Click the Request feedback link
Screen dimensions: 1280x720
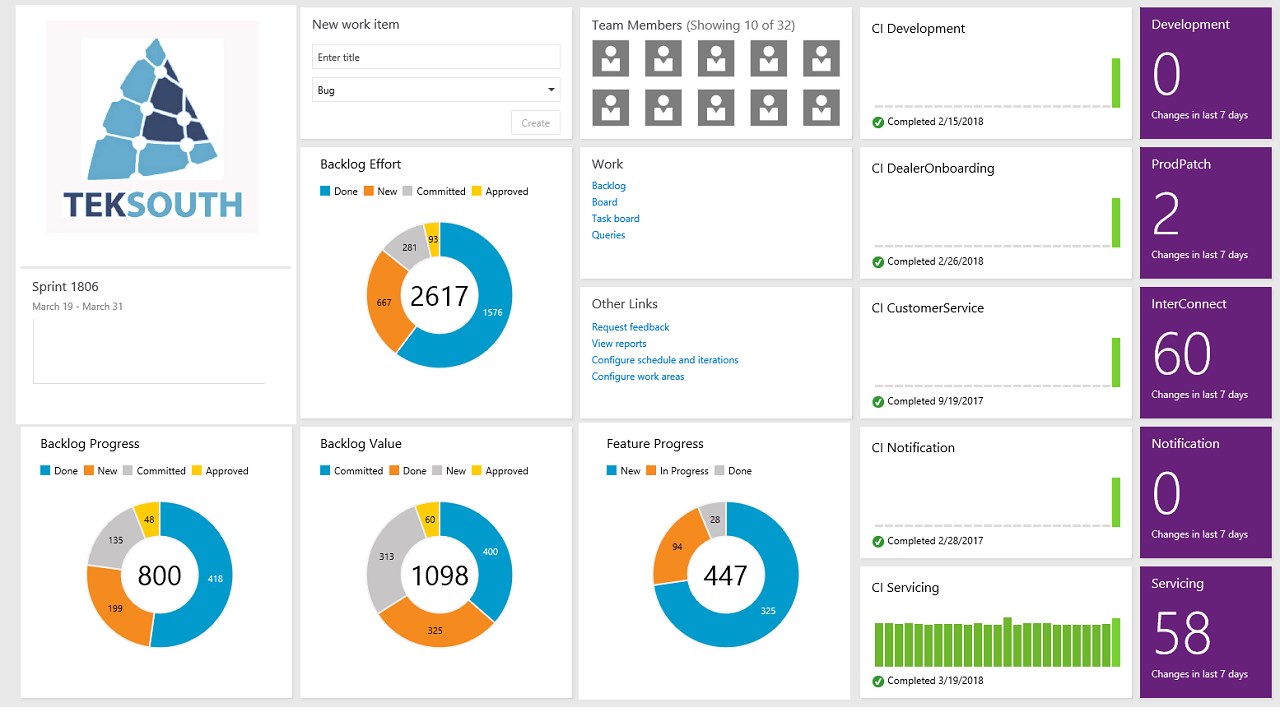(630, 328)
